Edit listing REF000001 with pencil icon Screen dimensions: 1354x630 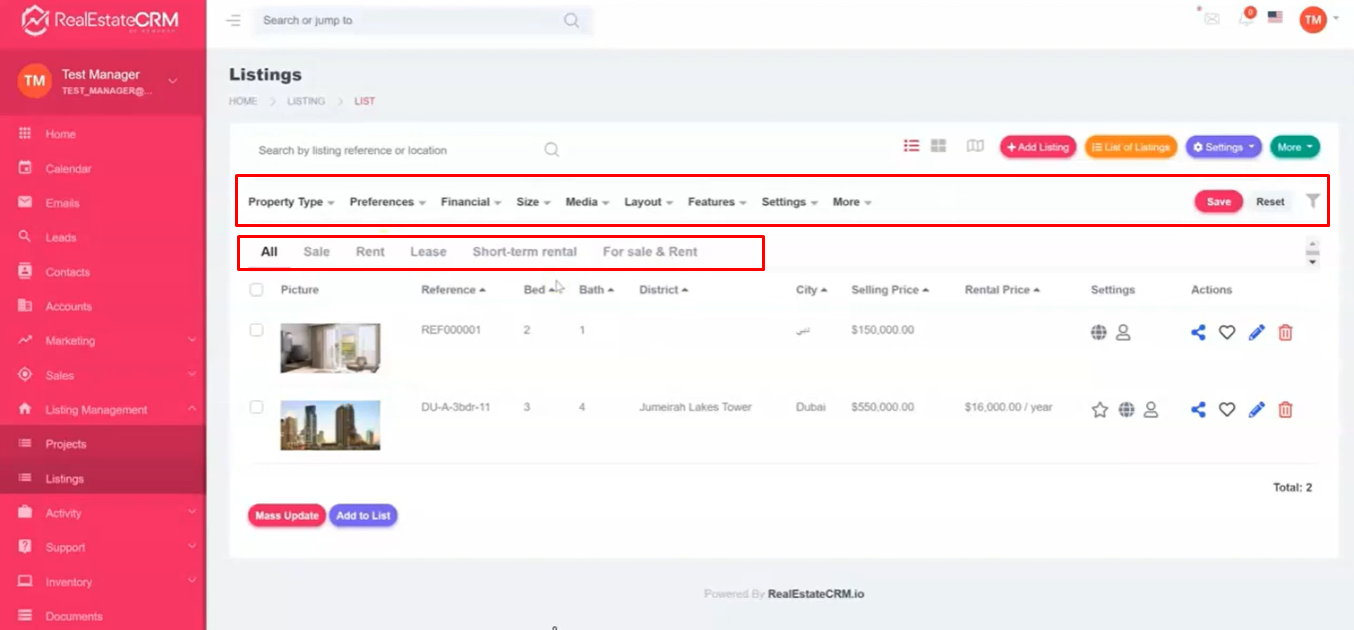click(x=1257, y=332)
